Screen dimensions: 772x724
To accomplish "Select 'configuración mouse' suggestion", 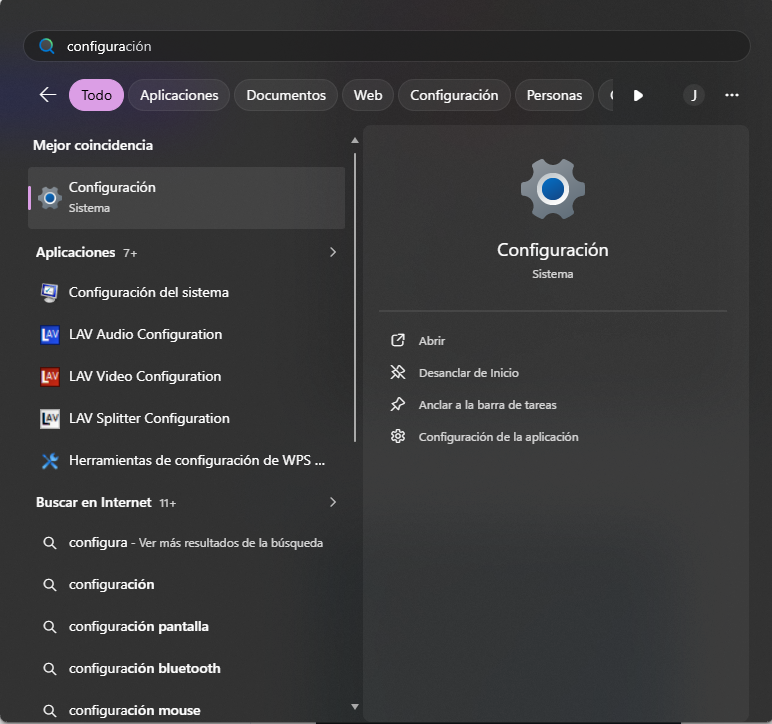I will (187, 711).
